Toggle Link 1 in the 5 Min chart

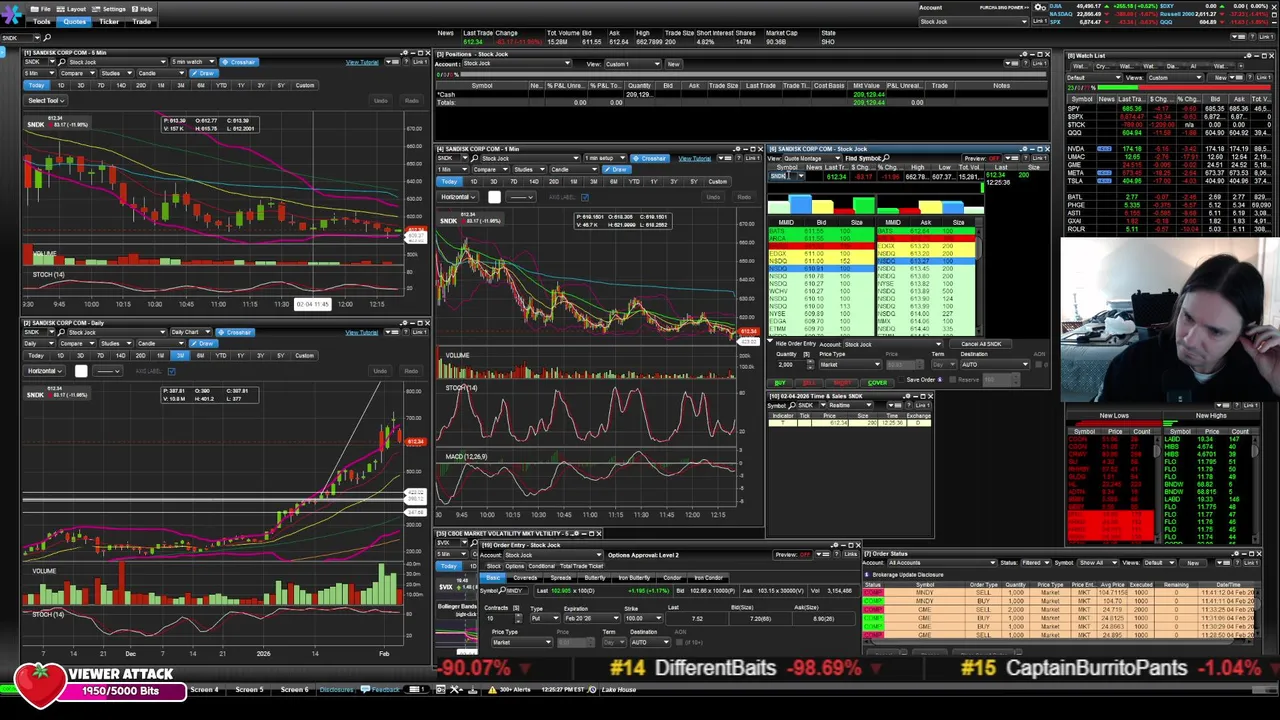(420, 62)
